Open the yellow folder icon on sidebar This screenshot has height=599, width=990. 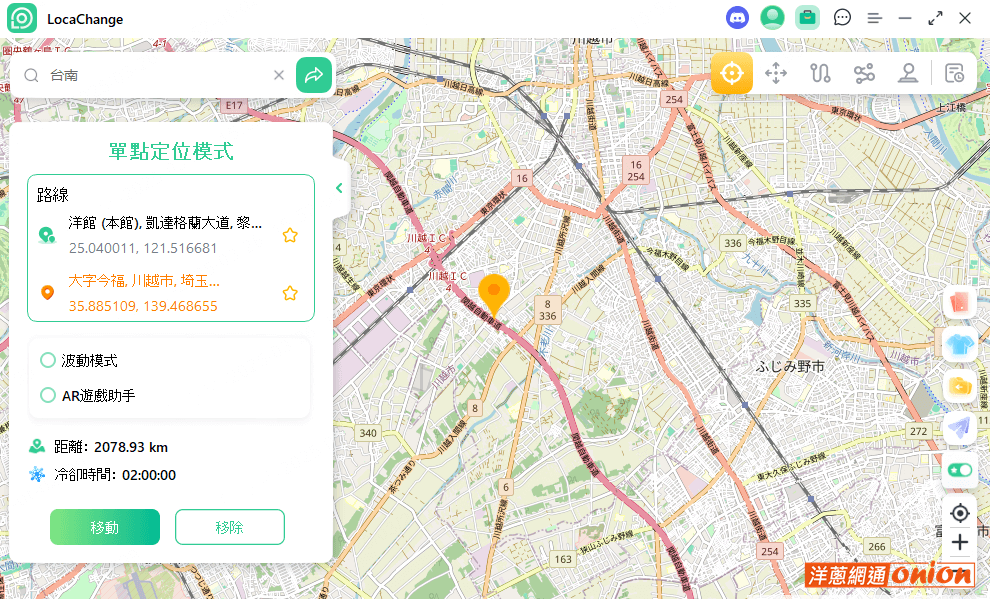[959, 386]
